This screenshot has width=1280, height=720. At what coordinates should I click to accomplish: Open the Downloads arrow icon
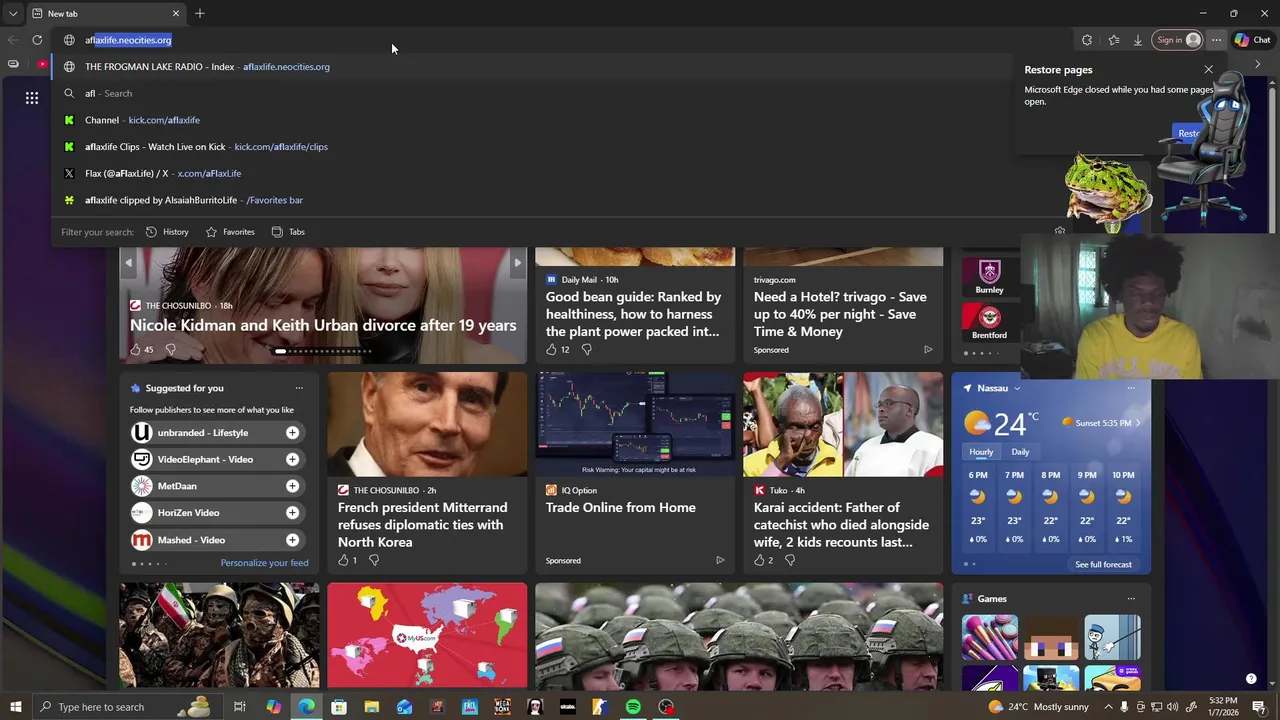pyautogui.click(x=1138, y=40)
